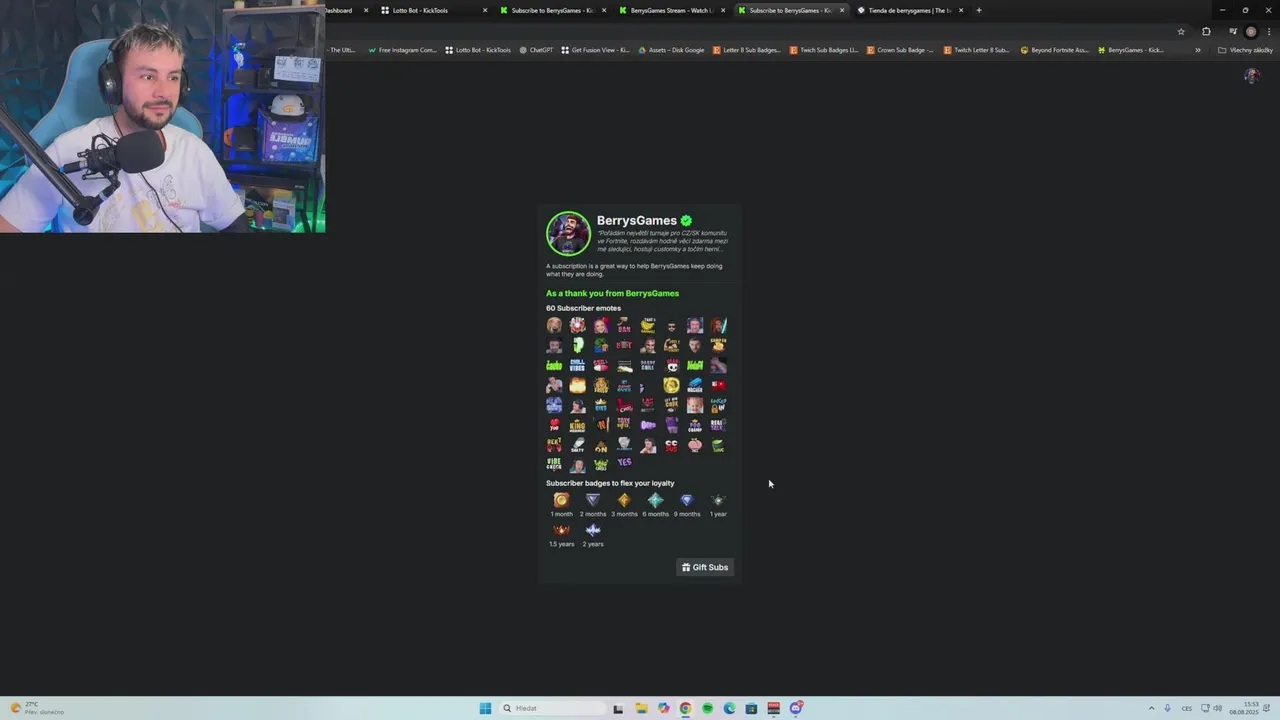This screenshot has height=720, width=1280.
Task: Open the weather widget on the taskbar
Action: click(x=36, y=708)
